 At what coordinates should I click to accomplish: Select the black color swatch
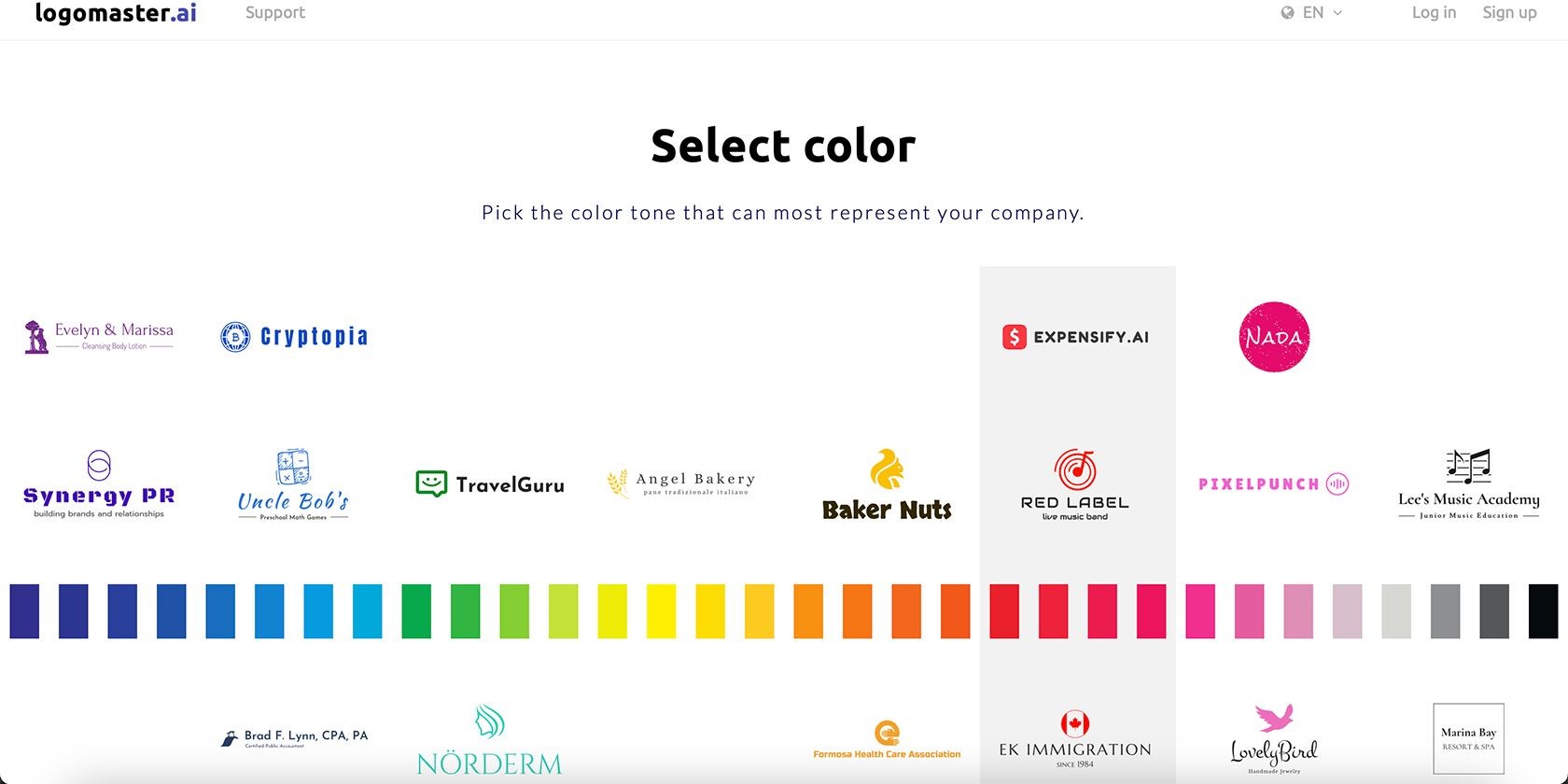(1543, 611)
